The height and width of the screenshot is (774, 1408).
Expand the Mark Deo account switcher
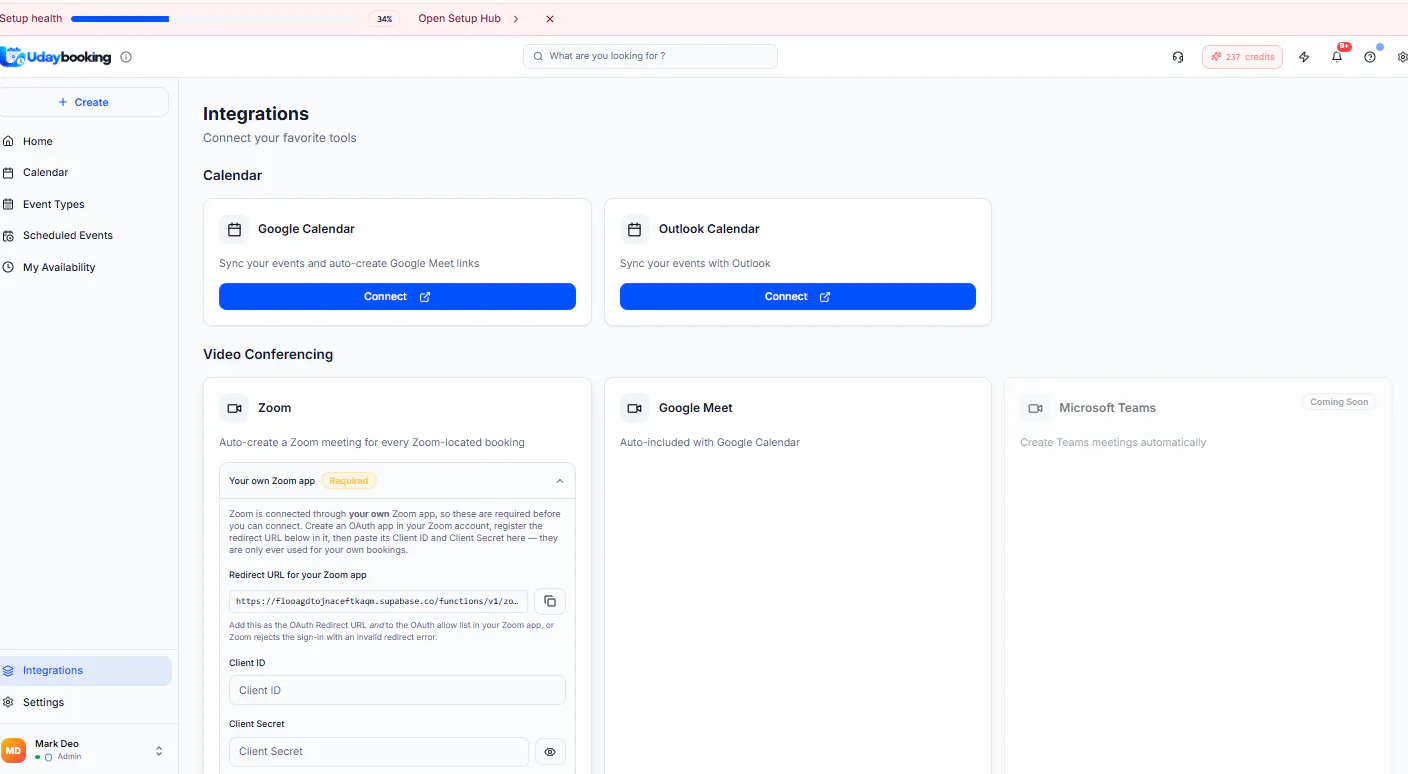[158, 750]
